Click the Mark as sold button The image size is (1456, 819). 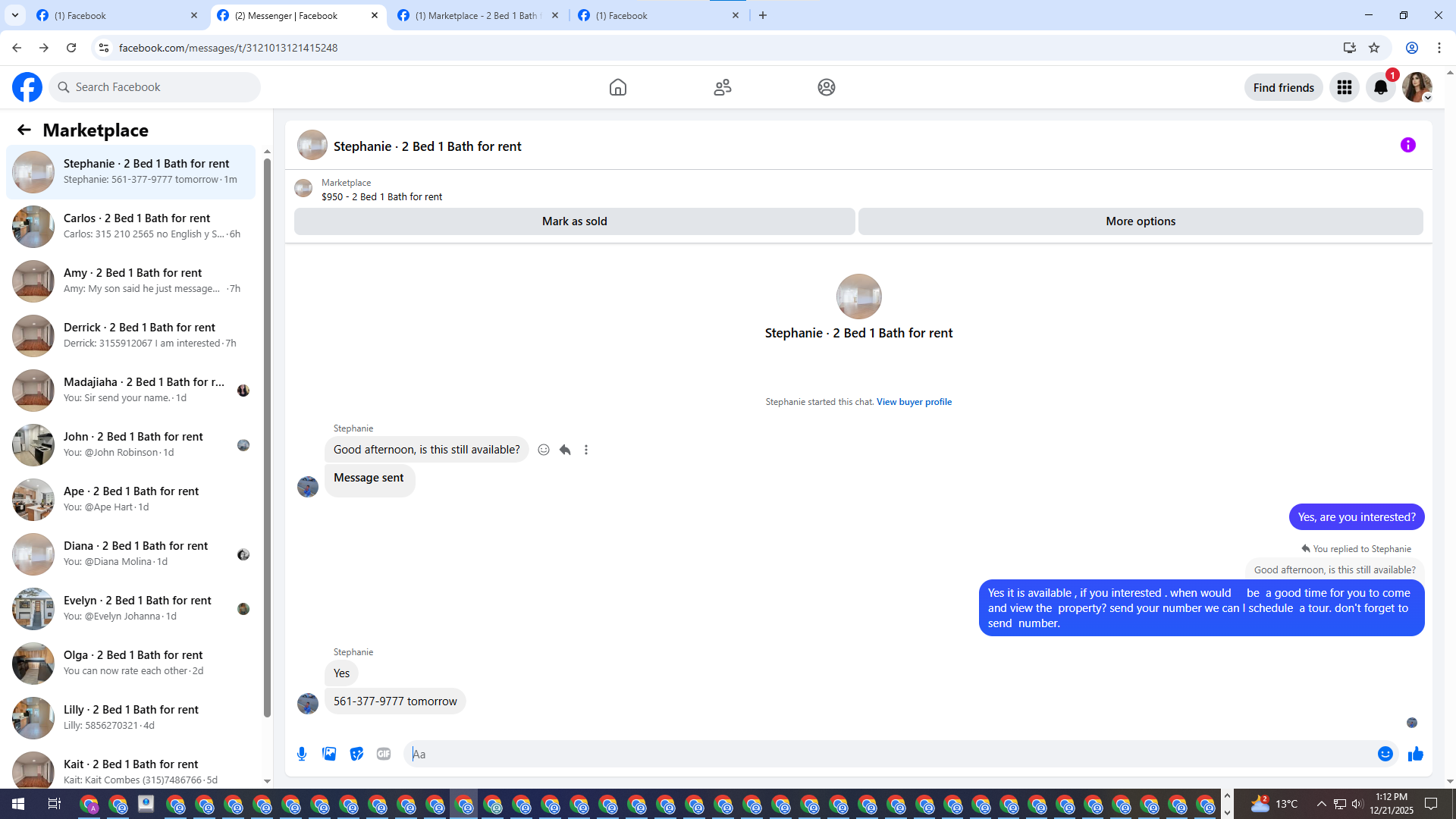coord(574,221)
